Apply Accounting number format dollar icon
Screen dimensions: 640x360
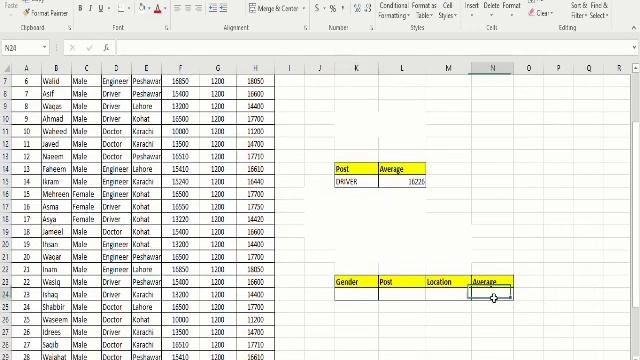click(x=317, y=8)
